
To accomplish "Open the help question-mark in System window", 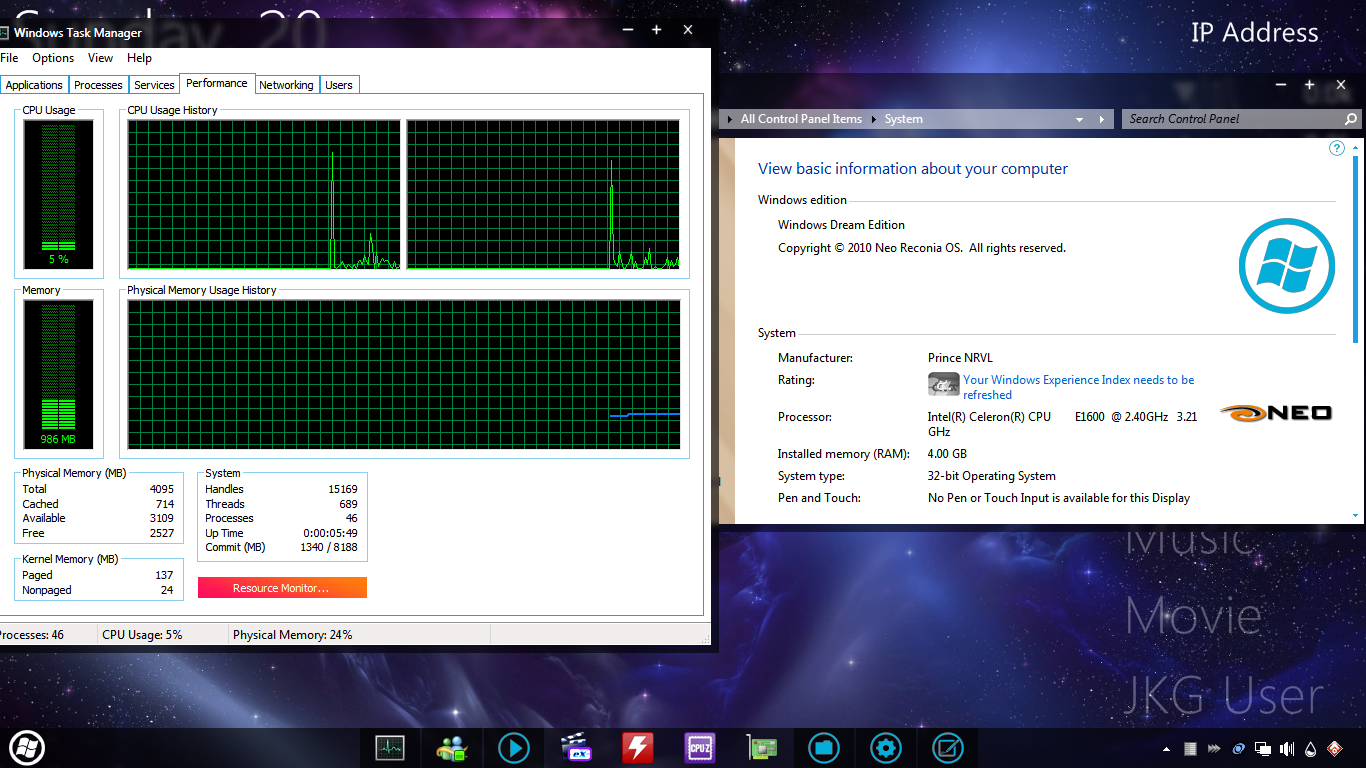I will click(1337, 148).
